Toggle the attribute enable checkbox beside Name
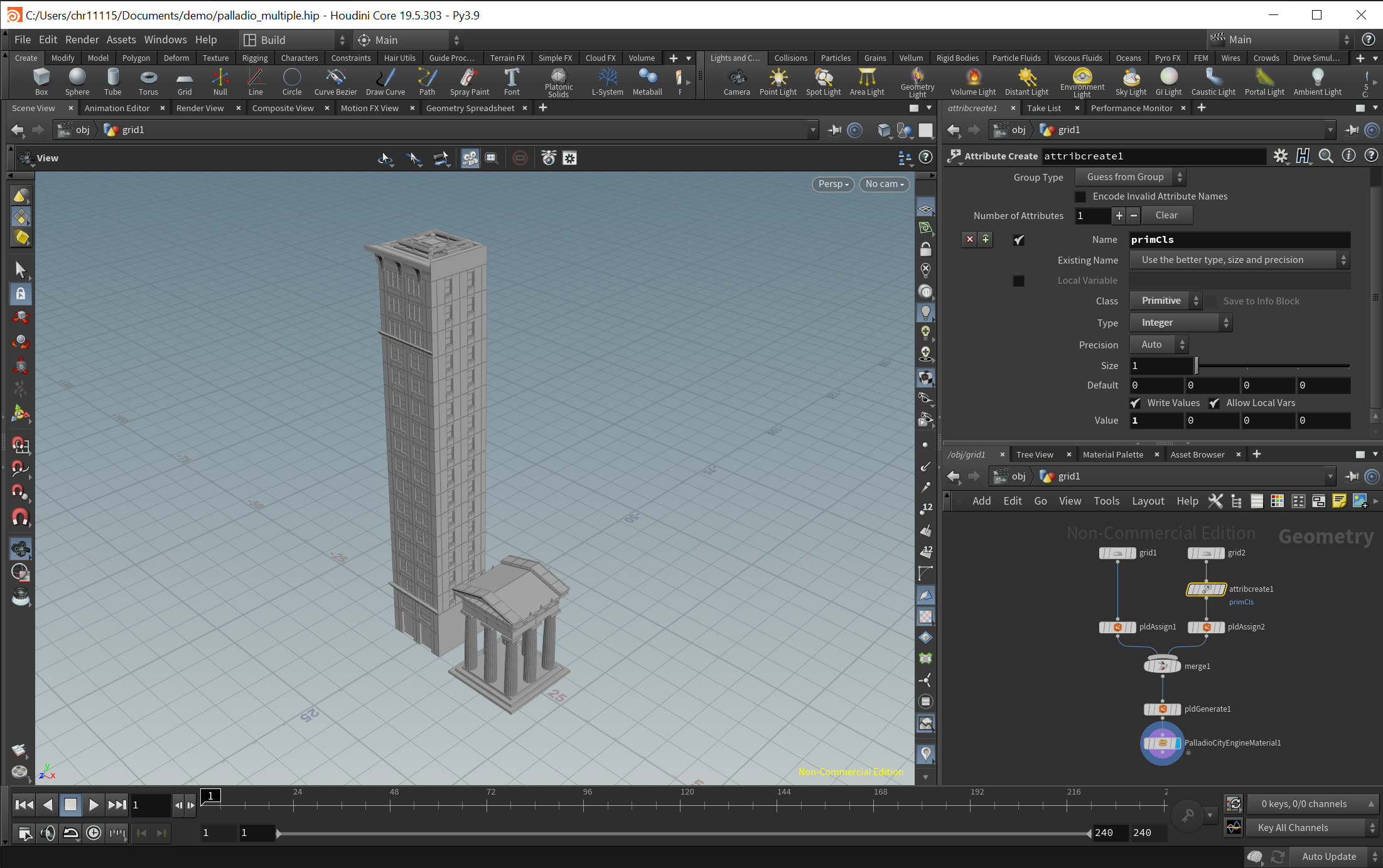This screenshot has height=868, width=1383. (1018, 240)
